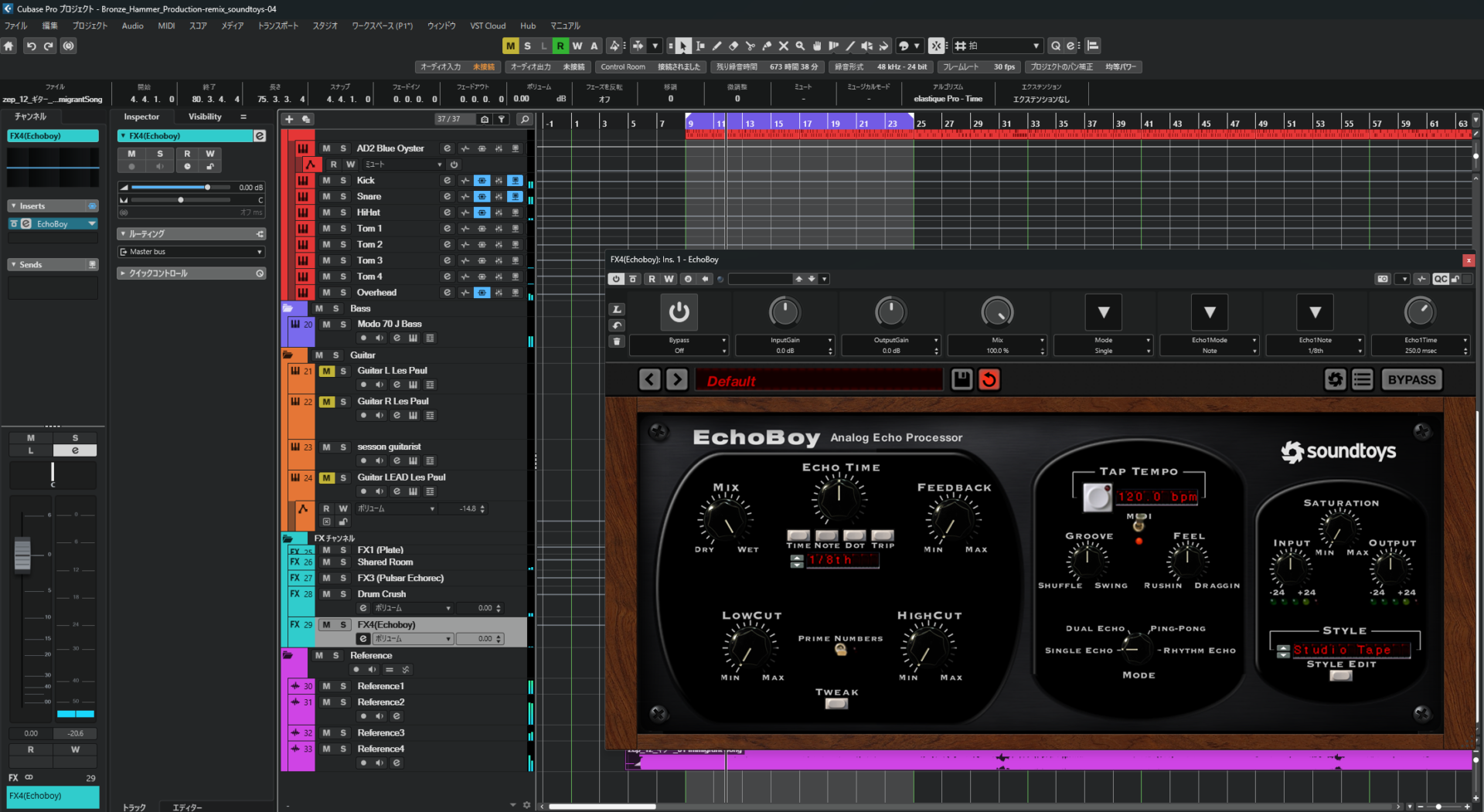This screenshot has height=812, width=1484.
Task: Select the Play speaker tool
Action: click(x=866, y=46)
